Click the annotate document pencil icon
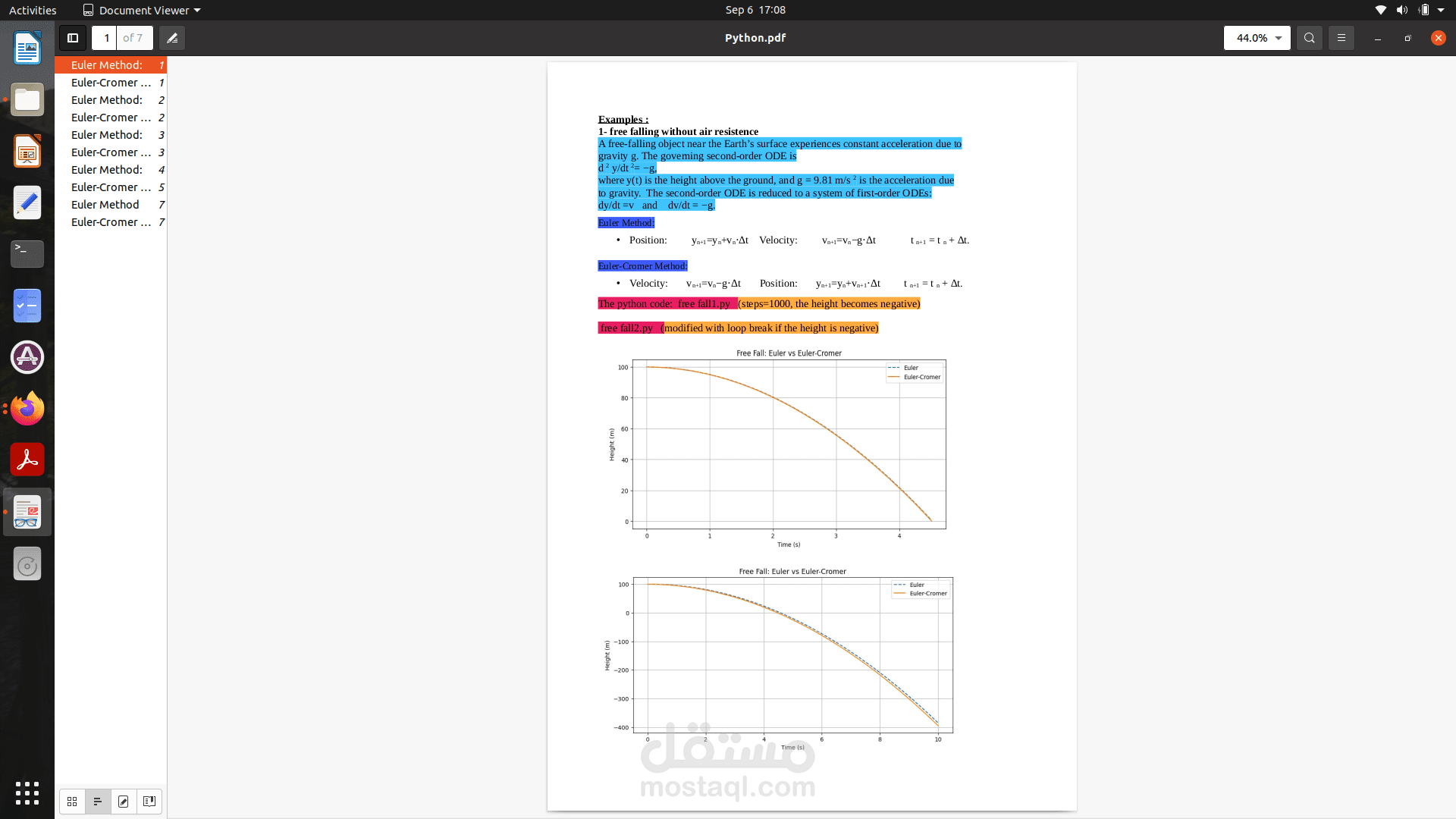The image size is (1456, 819). tap(172, 38)
